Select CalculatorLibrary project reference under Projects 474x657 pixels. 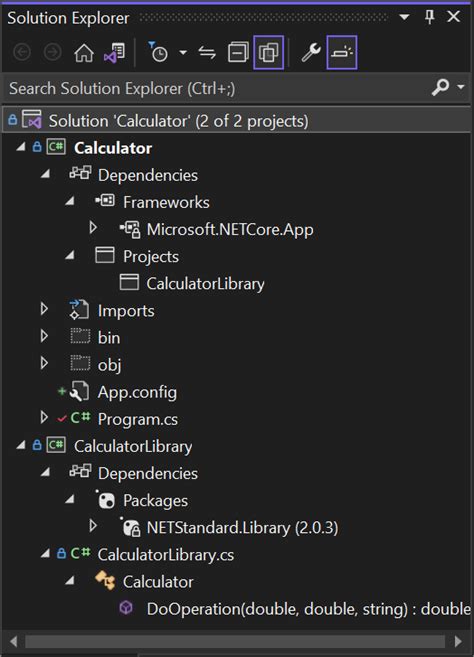click(x=205, y=284)
